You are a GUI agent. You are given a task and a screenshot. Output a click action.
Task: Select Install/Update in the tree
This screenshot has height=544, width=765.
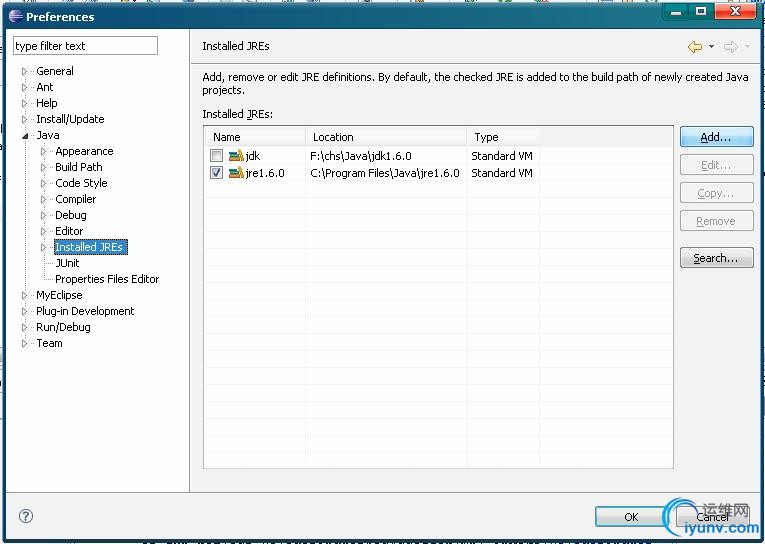70,120
